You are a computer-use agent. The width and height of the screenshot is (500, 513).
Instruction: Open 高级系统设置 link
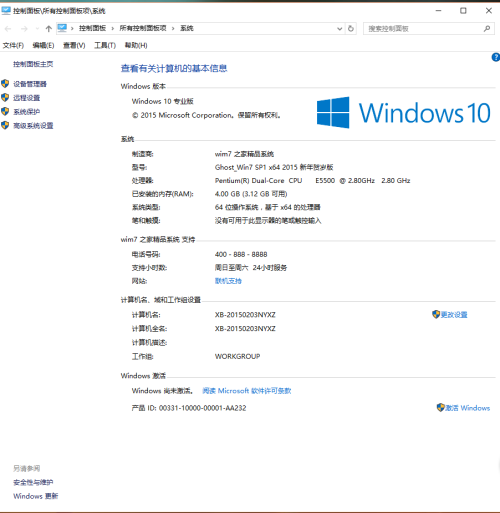(33, 126)
